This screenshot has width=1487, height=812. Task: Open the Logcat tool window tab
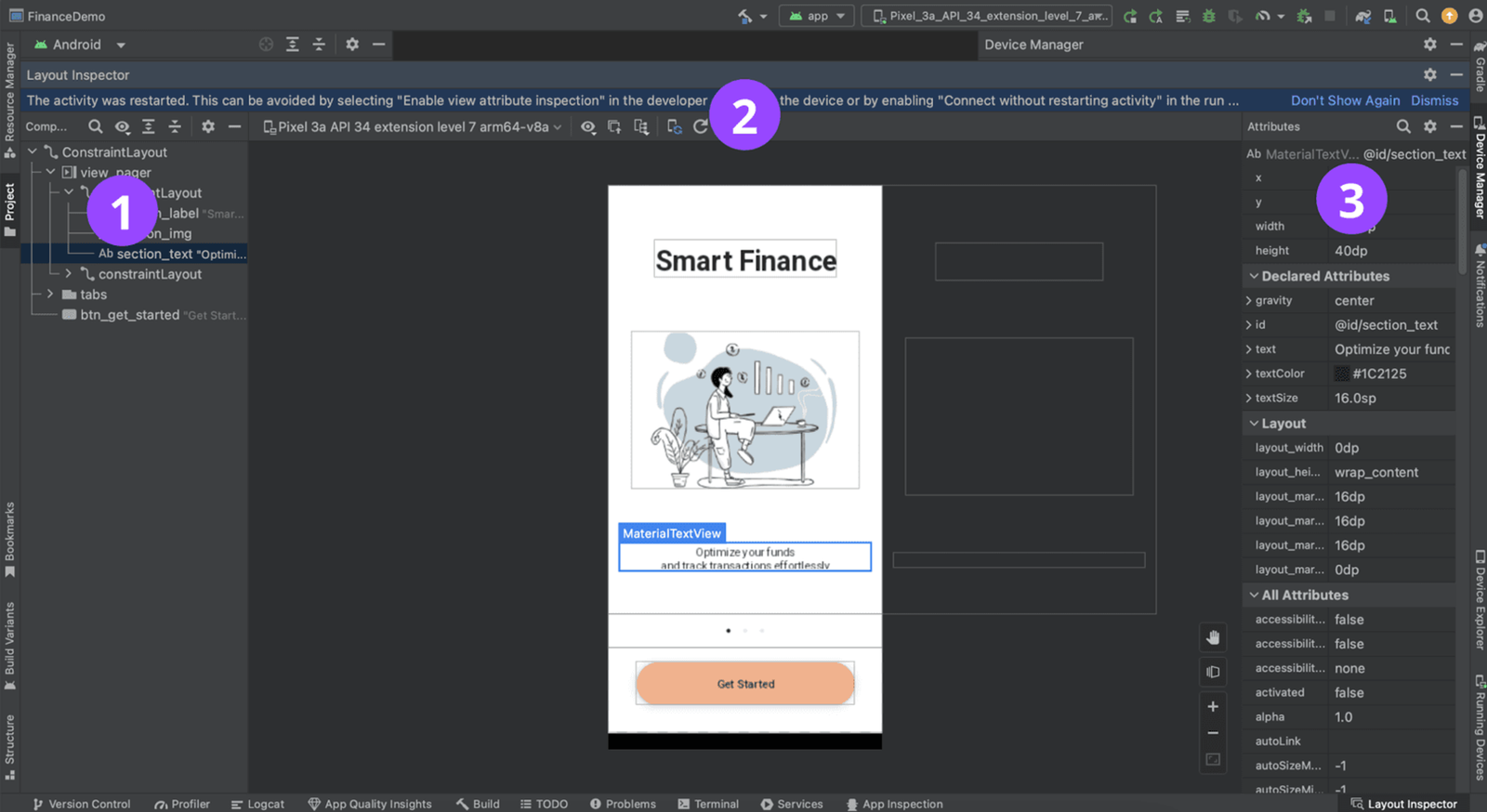pyautogui.click(x=257, y=804)
